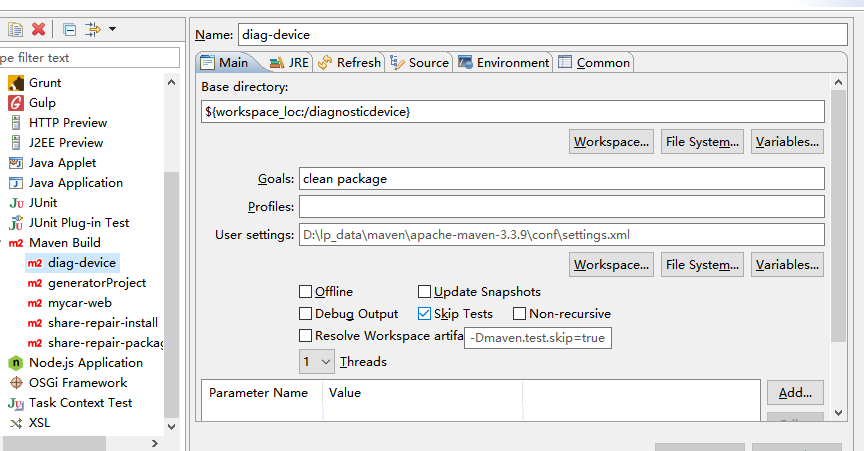
Task: Select Java Application configuration type
Action: point(75,182)
